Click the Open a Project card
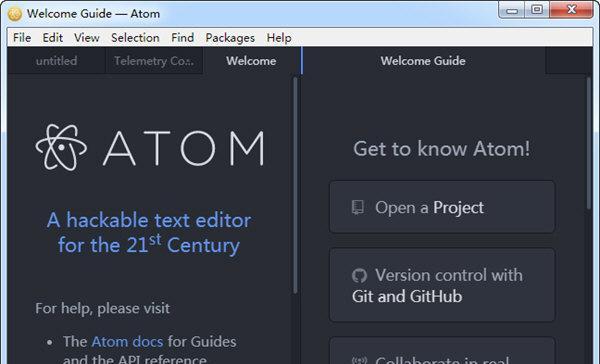 coord(442,207)
